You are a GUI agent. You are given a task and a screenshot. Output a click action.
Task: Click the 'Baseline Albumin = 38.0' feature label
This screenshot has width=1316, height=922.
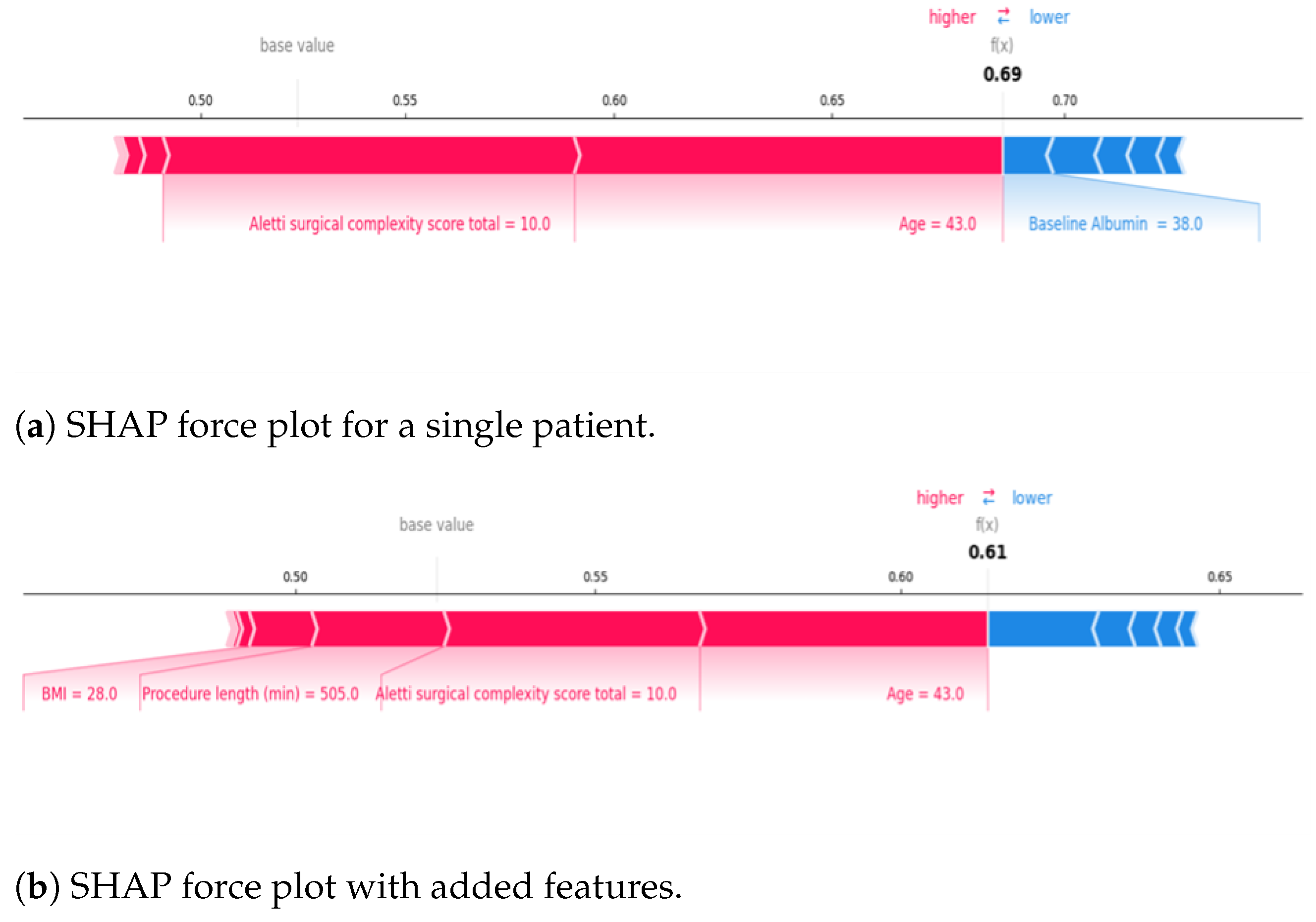[1115, 223]
